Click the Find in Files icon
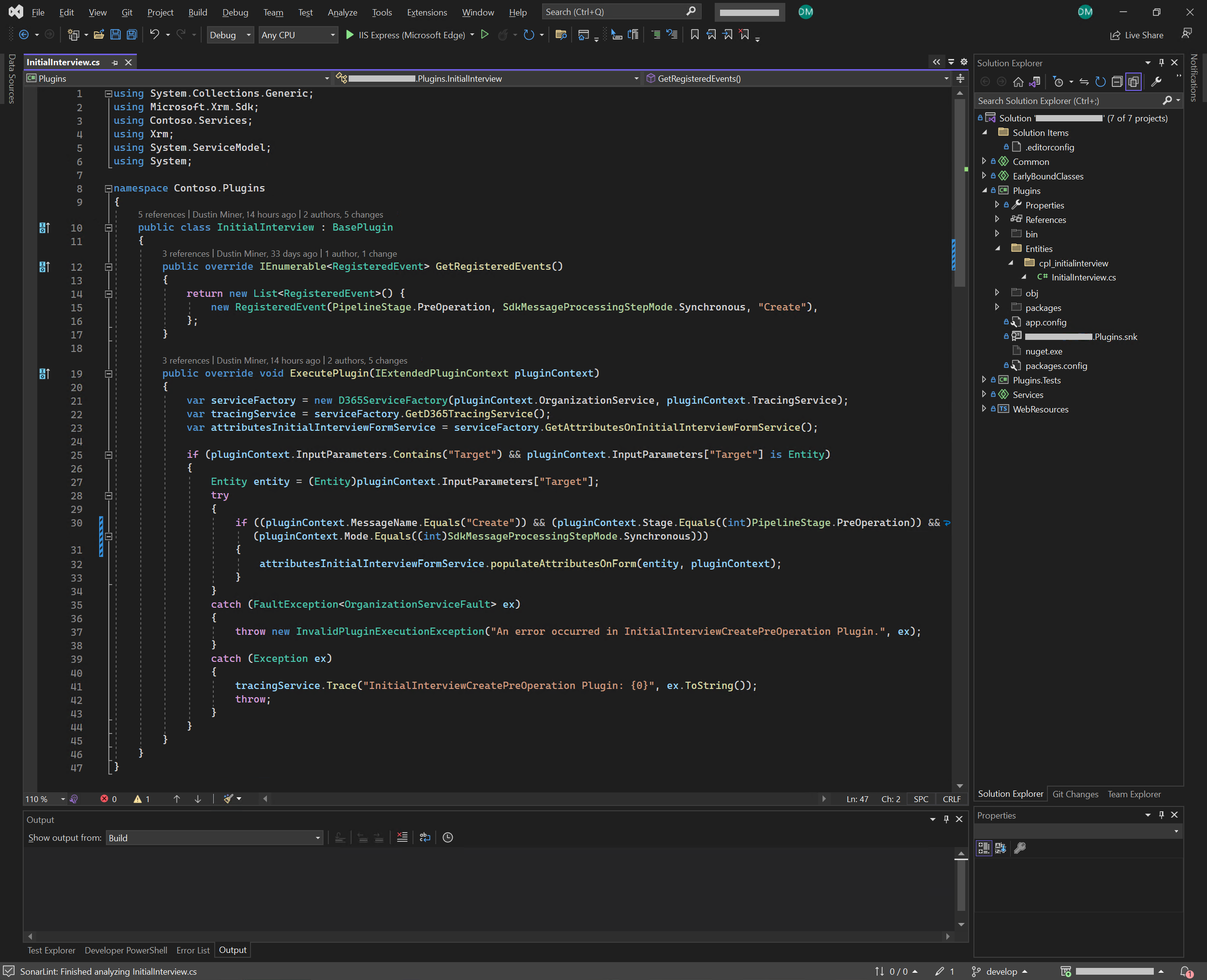Image resolution: width=1207 pixels, height=980 pixels. coord(560,35)
